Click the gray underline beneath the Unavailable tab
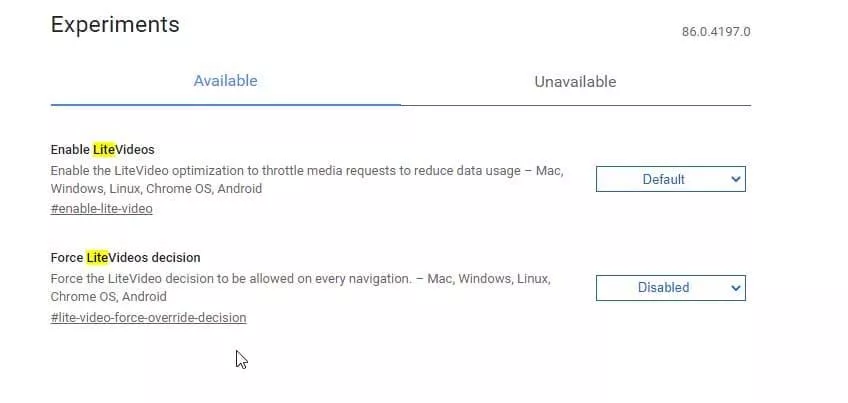Viewport: 848px width, 403px height. point(575,105)
